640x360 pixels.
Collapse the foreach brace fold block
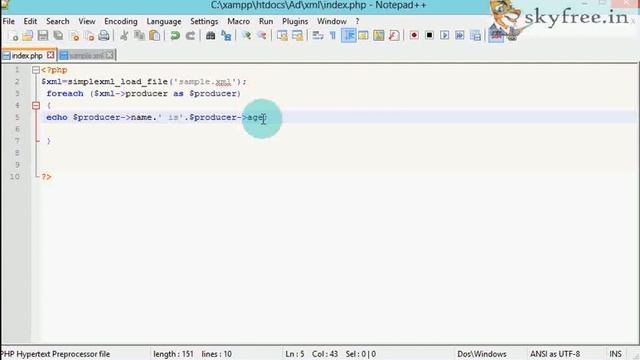[36, 106]
